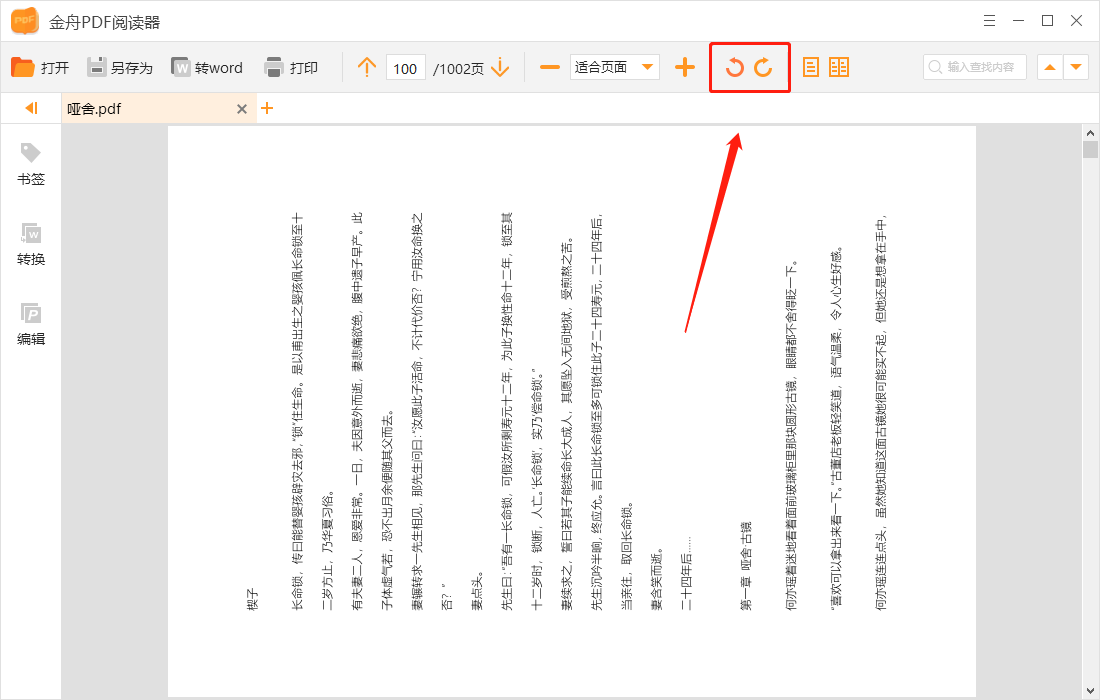The height and width of the screenshot is (700, 1100).
Task: Open the 编辑 edit sidebar tool
Action: pyautogui.click(x=31, y=324)
